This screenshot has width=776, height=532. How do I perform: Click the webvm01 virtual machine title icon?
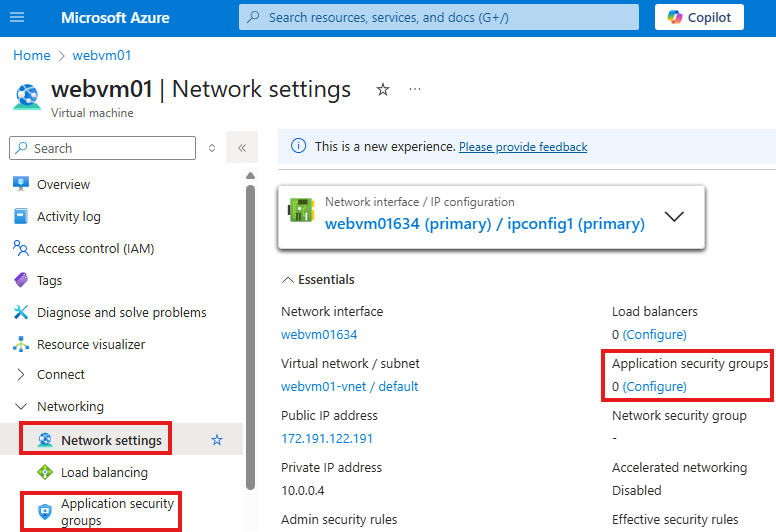[x=27, y=97]
